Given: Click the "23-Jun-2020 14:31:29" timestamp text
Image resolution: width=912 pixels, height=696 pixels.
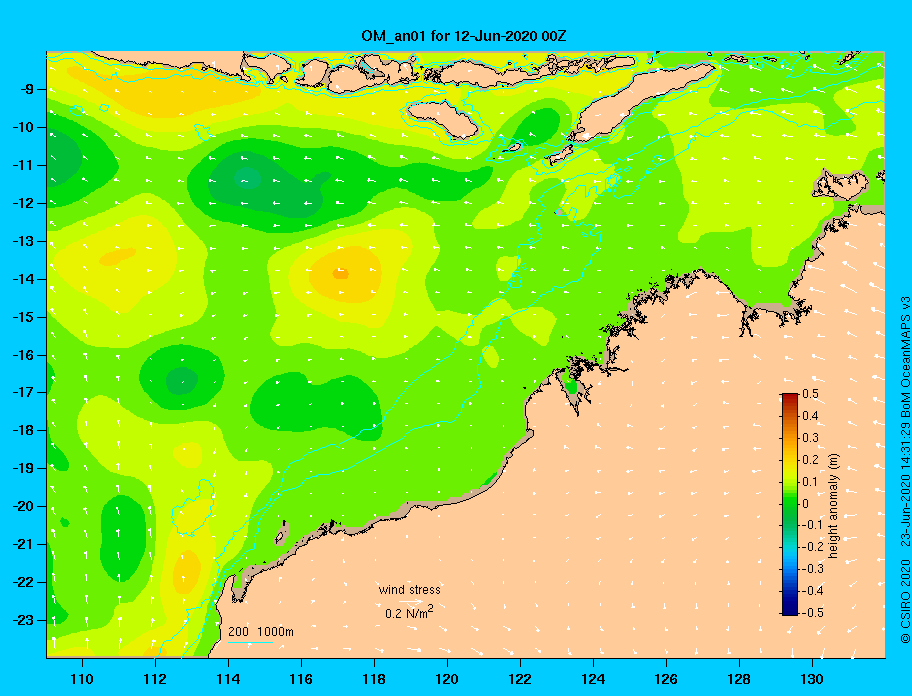Looking at the screenshot, I should click(905, 486).
